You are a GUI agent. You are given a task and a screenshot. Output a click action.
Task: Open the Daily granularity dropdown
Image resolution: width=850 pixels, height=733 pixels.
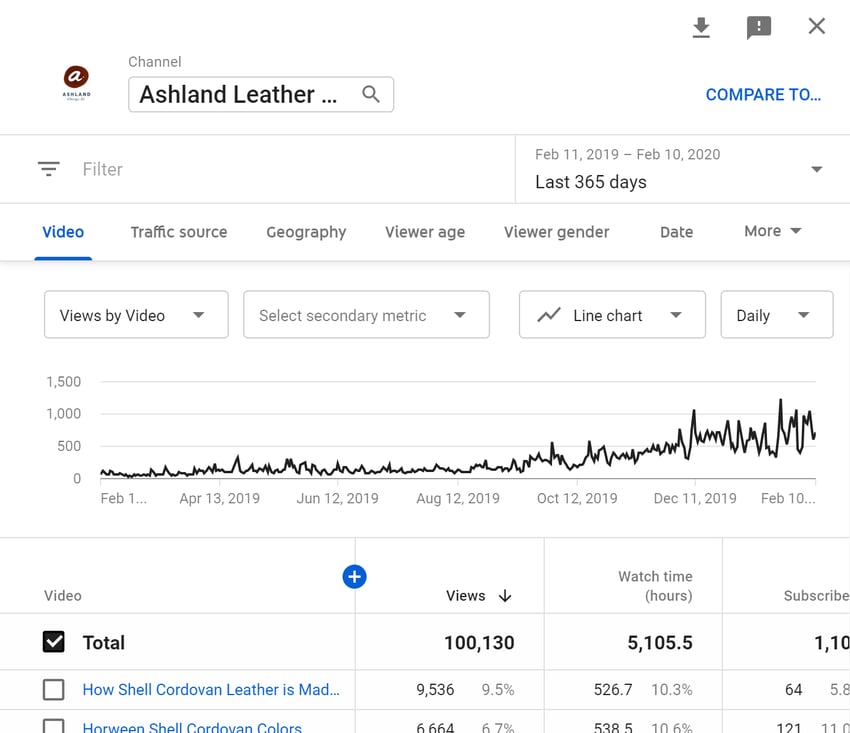coord(777,314)
